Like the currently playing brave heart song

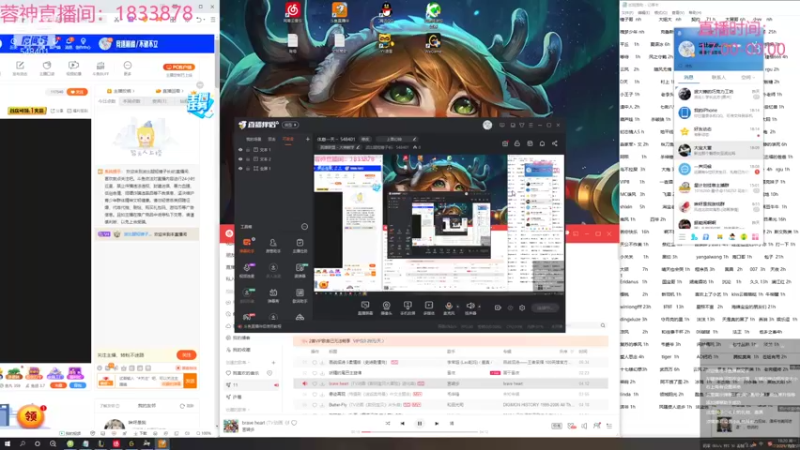pos(294,422)
